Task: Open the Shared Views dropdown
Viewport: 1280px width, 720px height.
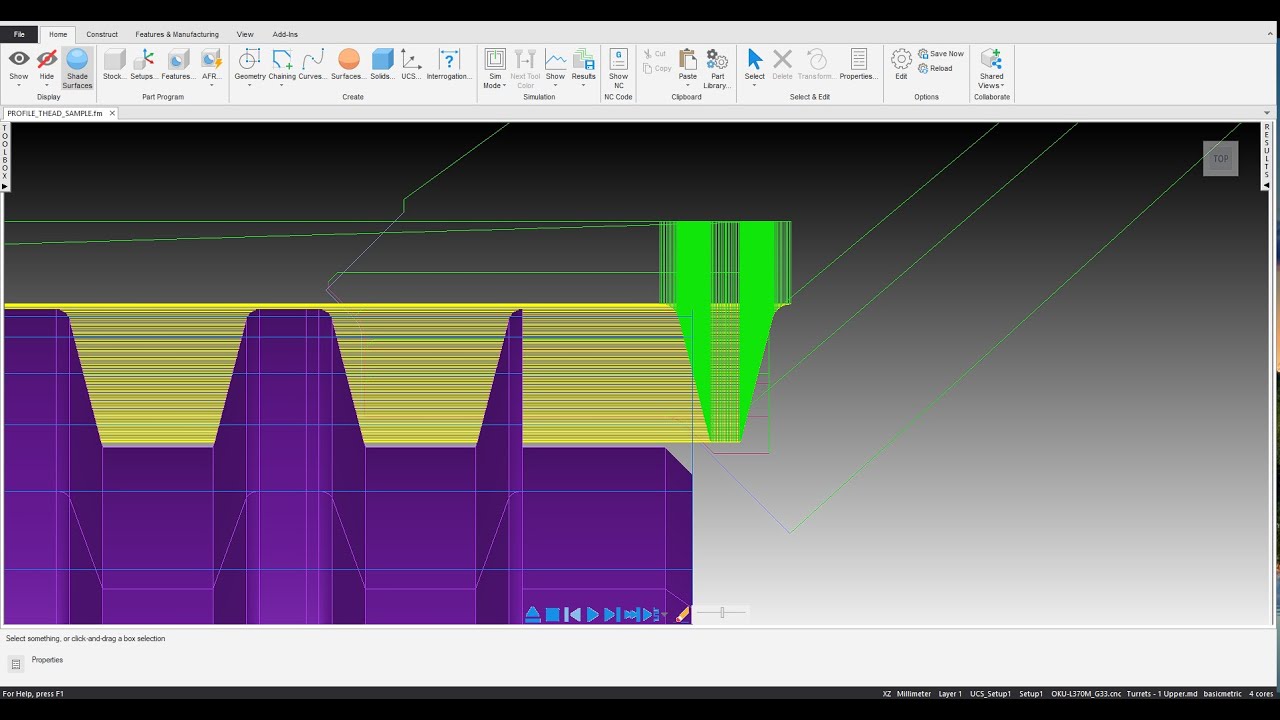Action: [x=992, y=68]
